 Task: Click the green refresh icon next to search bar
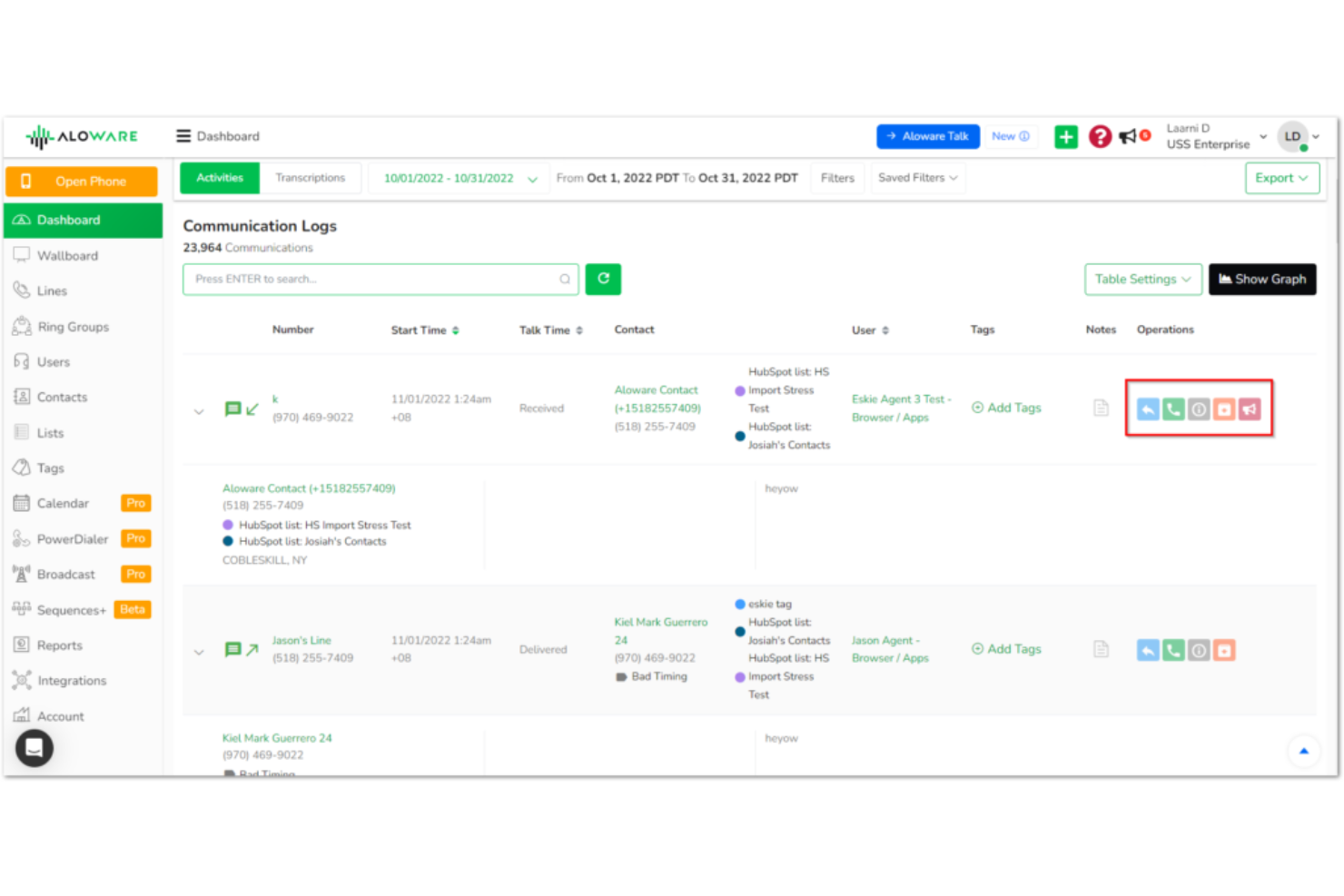[x=603, y=279]
